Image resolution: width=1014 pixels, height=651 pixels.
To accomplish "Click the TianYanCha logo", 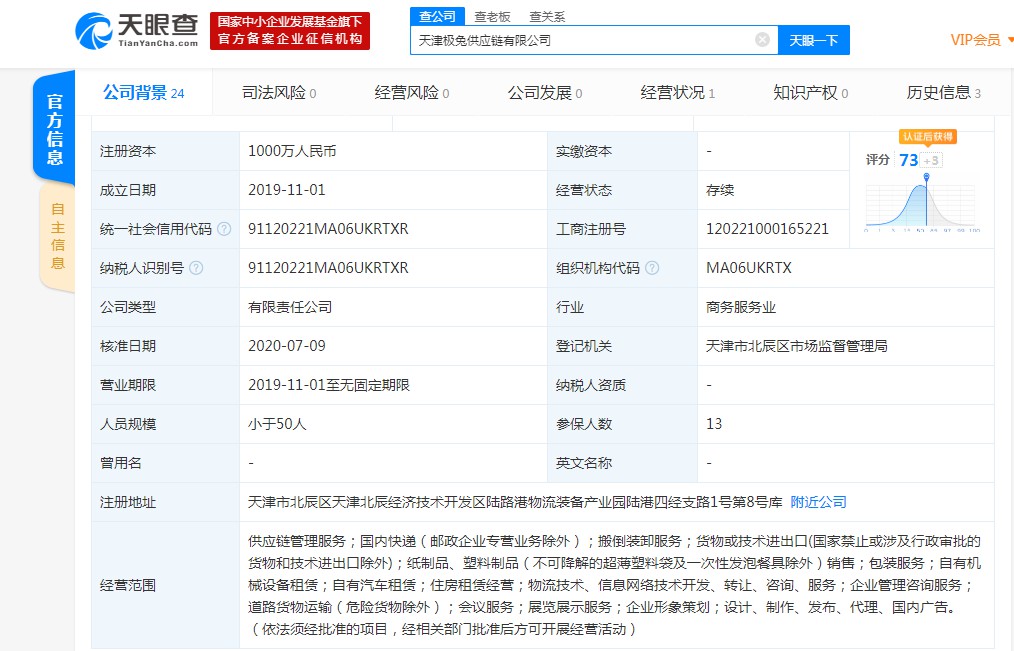I will coord(136,30).
